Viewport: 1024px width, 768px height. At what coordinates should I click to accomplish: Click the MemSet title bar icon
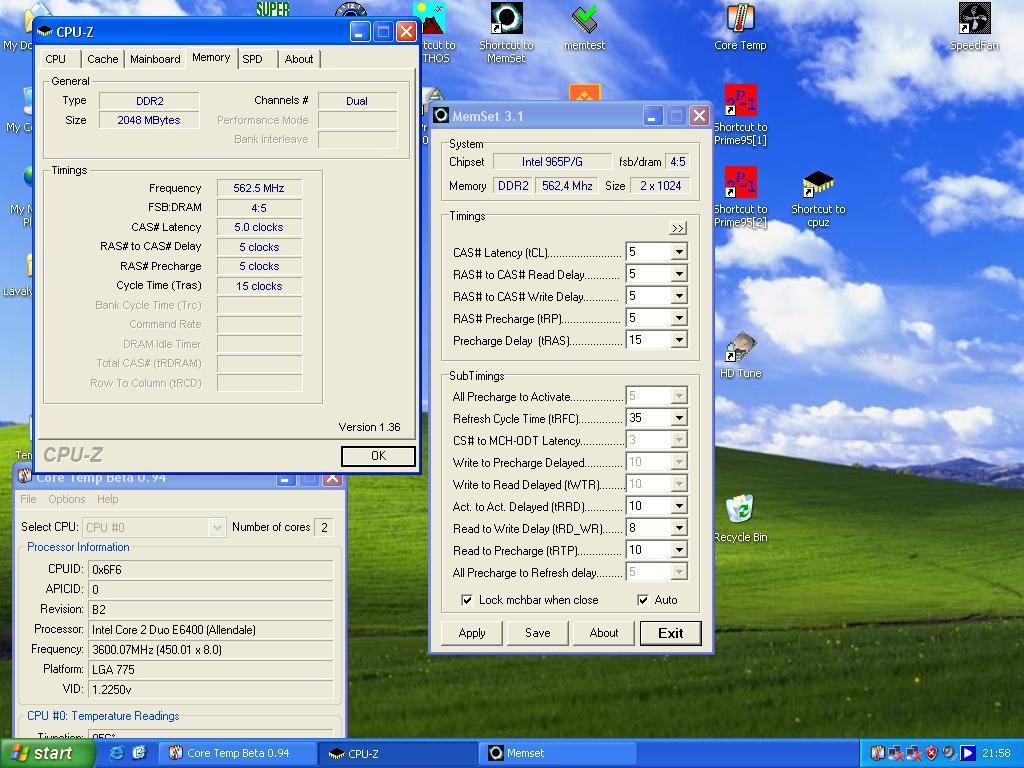pos(441,116)
